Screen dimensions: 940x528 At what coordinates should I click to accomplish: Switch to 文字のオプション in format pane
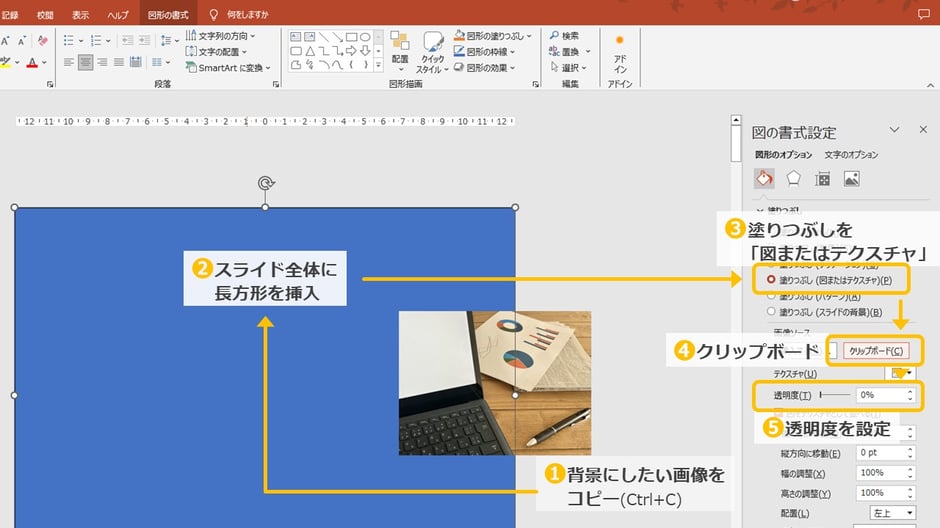pyautogui.click(x=851, y=155)
